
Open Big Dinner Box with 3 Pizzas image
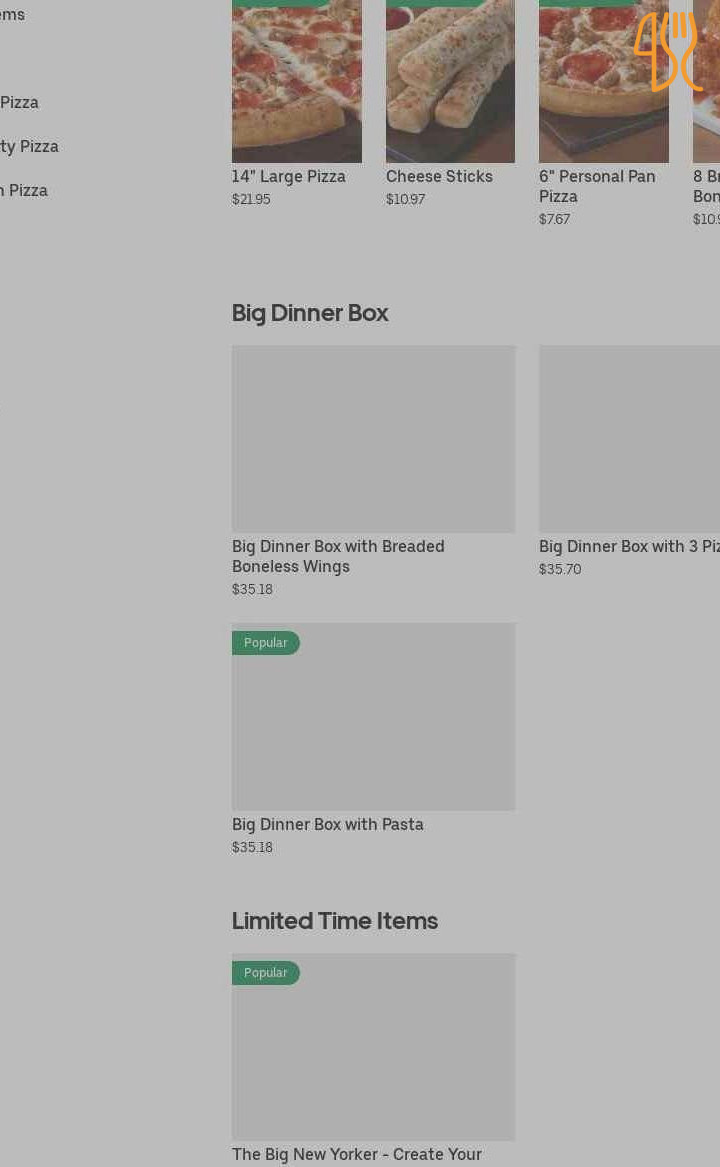[x=629, y=438]
